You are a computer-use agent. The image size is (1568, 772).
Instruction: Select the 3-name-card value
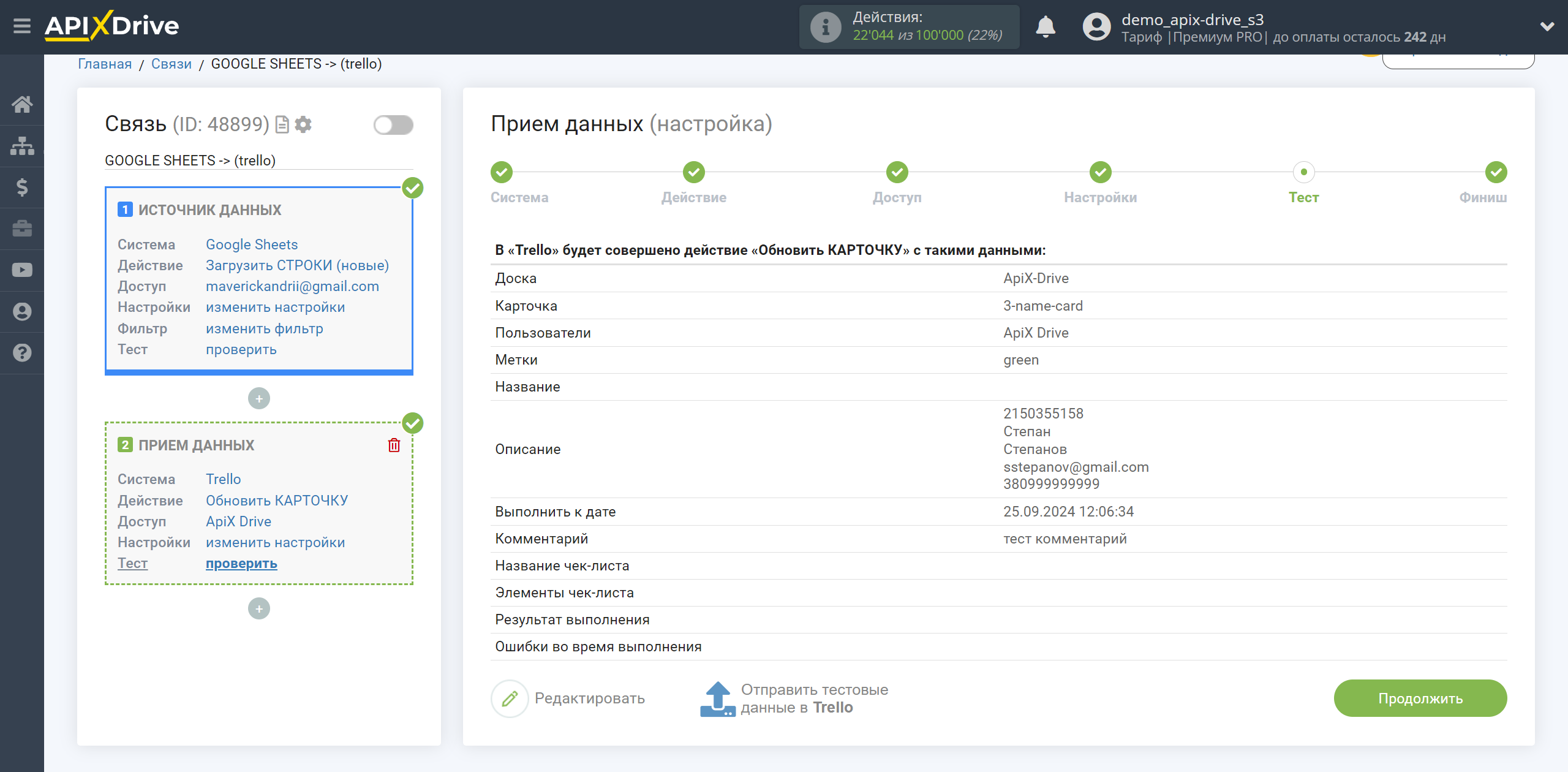click(1043, 306)
